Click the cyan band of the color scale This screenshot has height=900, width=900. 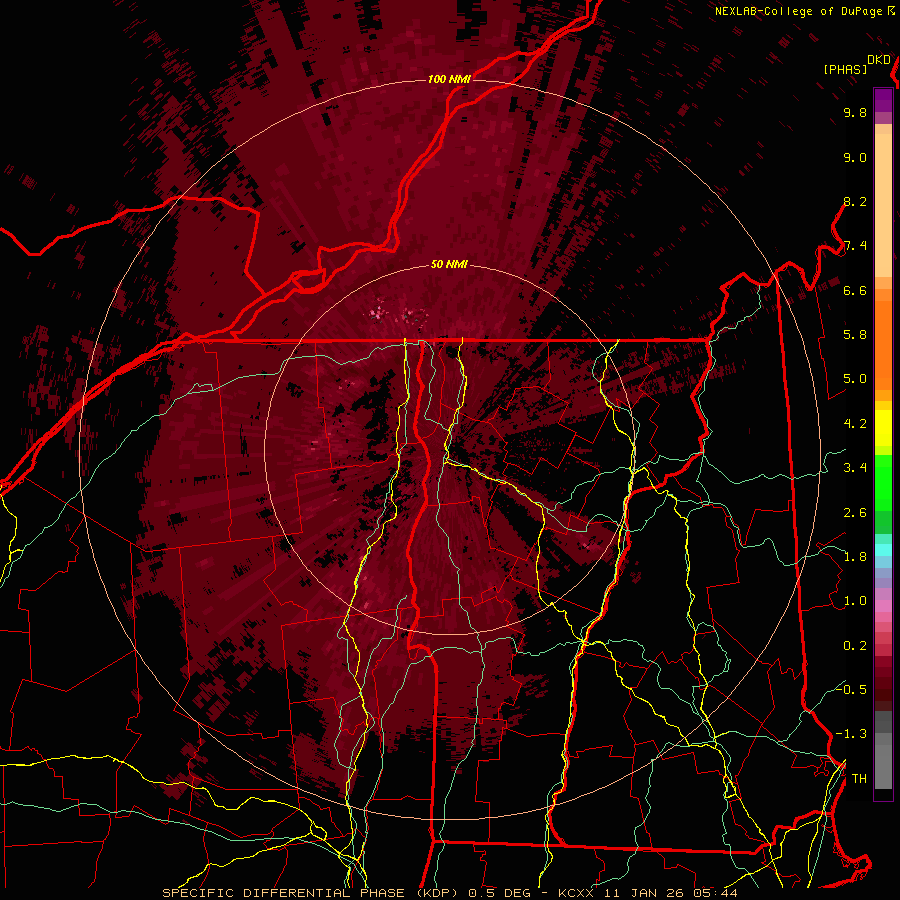tap(883, 550)
